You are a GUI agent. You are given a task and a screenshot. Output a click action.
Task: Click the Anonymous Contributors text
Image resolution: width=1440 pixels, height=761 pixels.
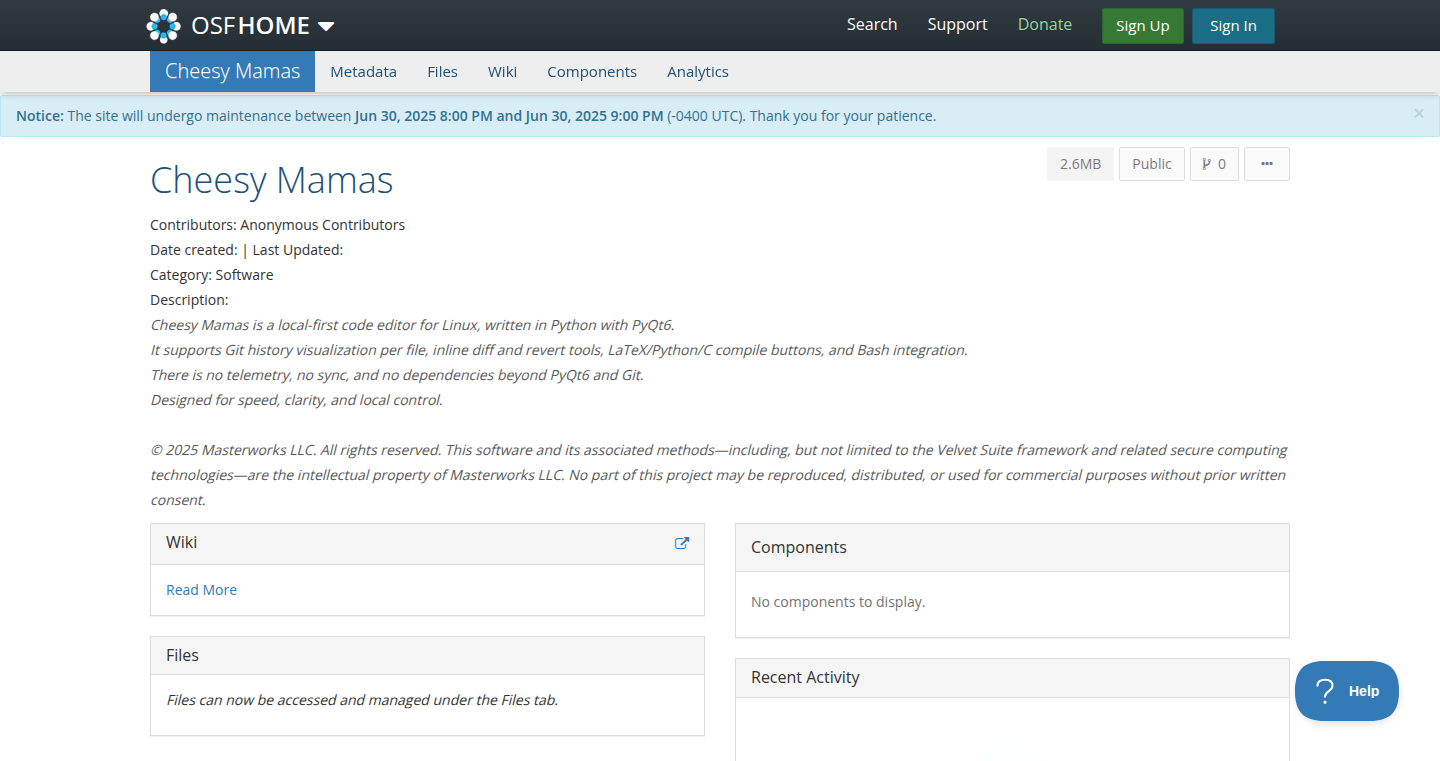[x=322, y=225]
